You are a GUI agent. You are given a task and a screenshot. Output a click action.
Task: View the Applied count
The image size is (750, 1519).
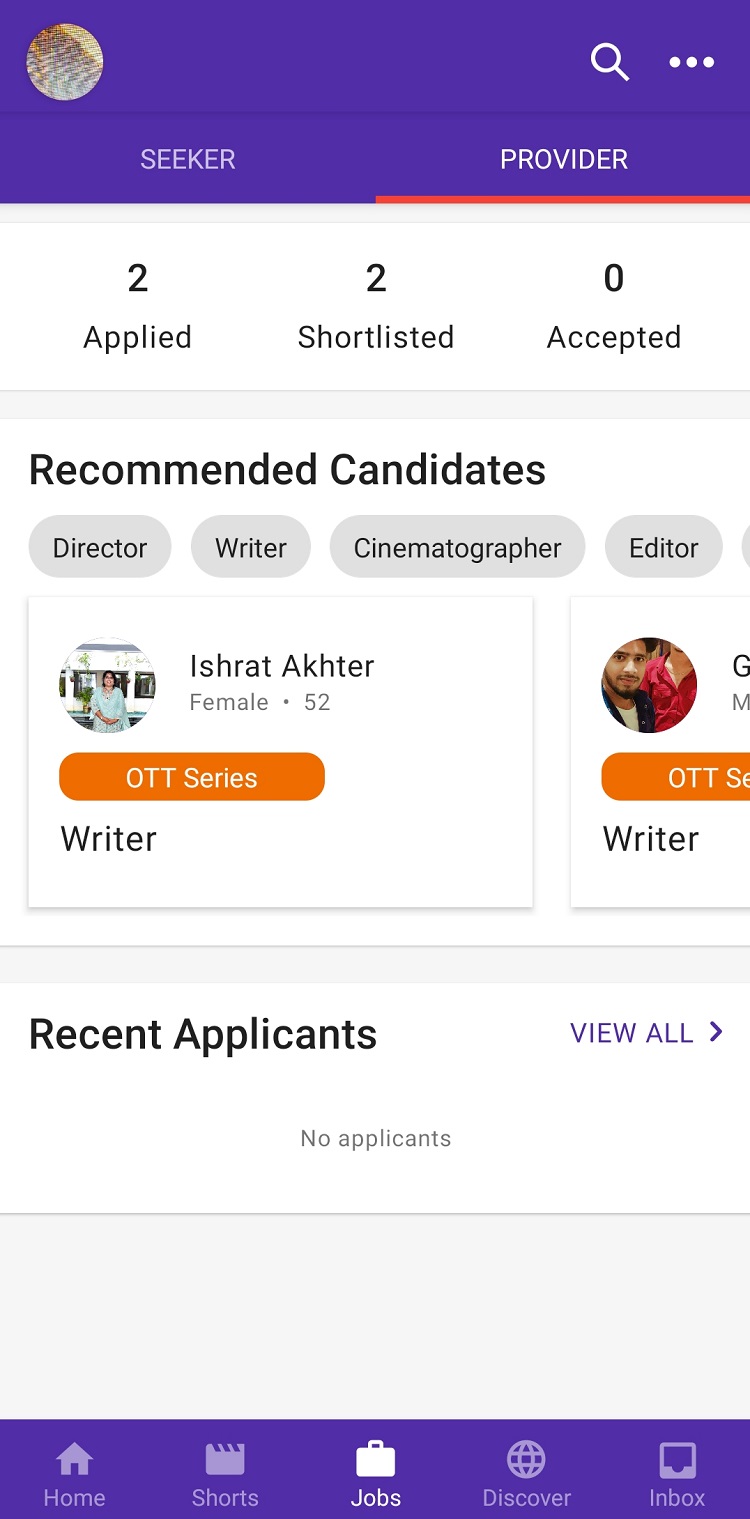click(138, 306)
